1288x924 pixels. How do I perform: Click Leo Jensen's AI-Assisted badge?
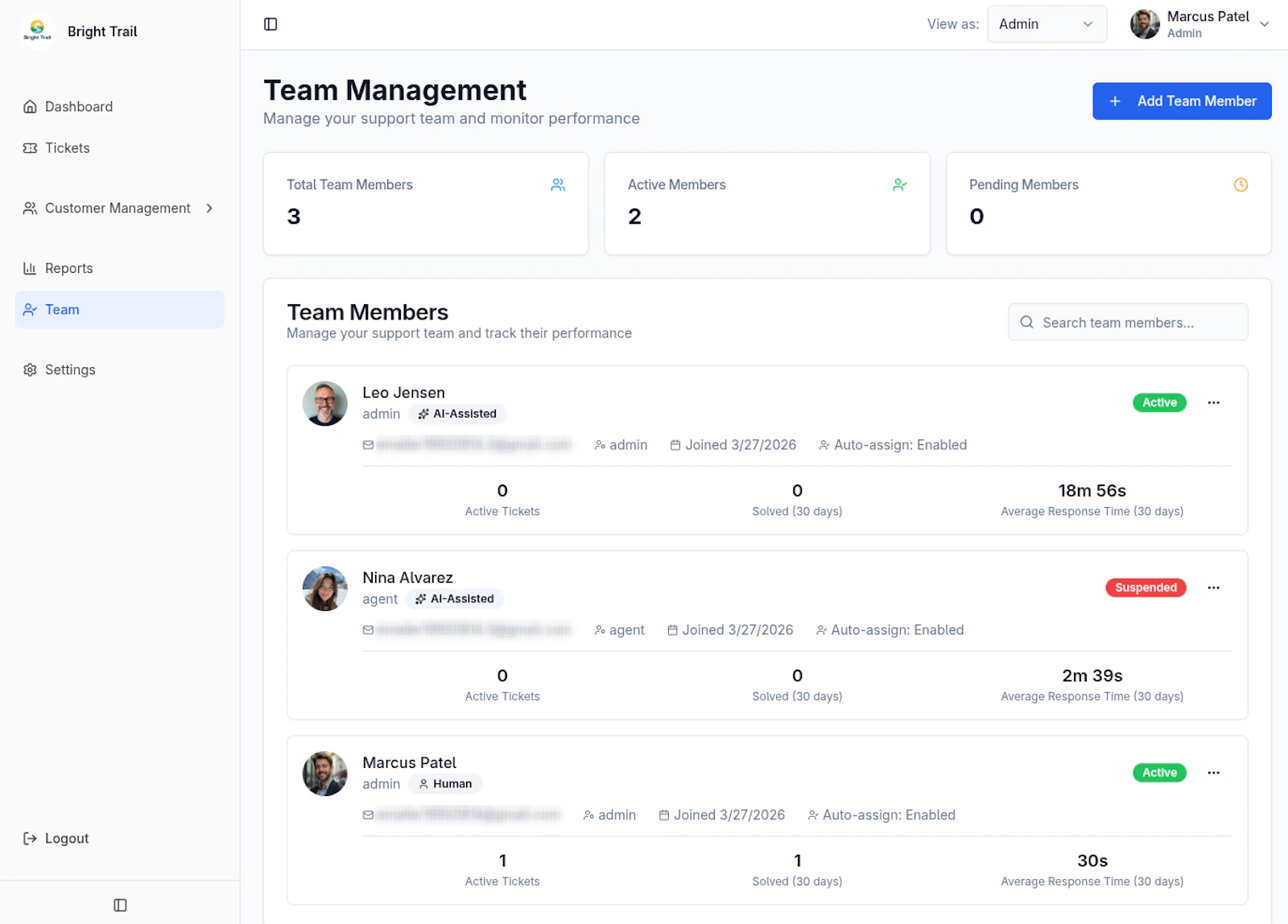point(457,414)
